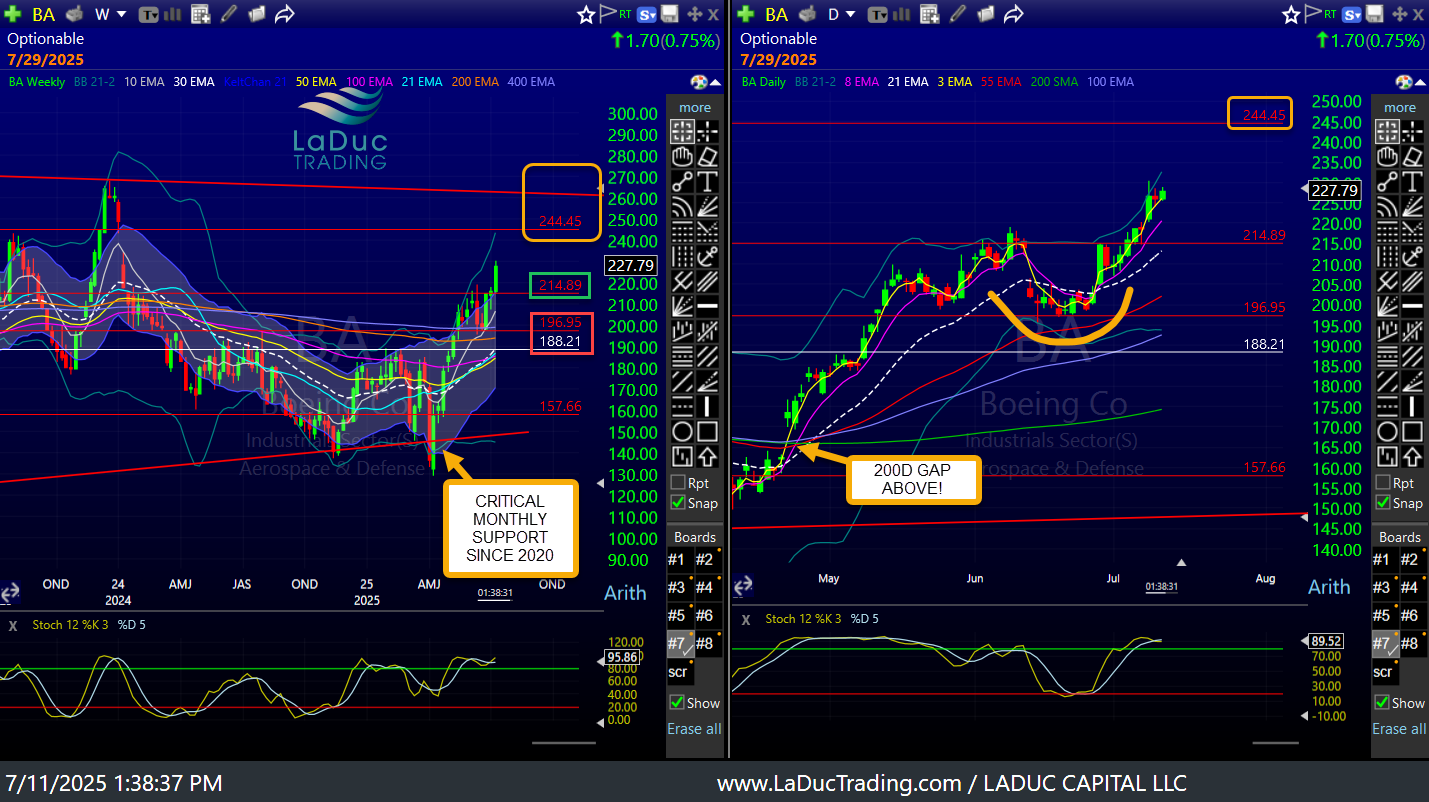The width and height of the screenshot is (1429, 802).
Task: Select board #7 on the weekly chart
Action: pos(682,643)
